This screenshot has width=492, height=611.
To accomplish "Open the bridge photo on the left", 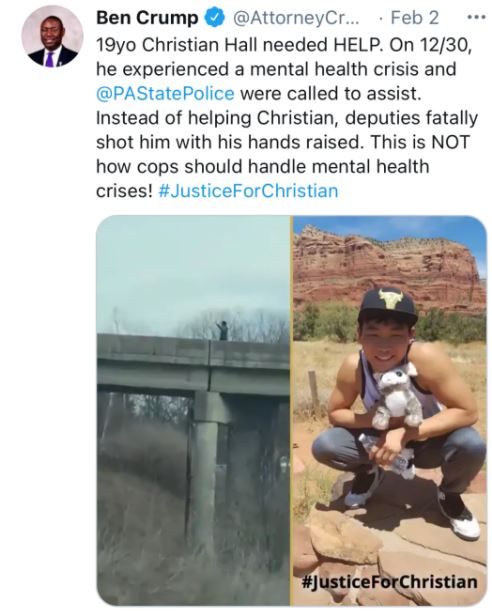I will coord(193,410).
